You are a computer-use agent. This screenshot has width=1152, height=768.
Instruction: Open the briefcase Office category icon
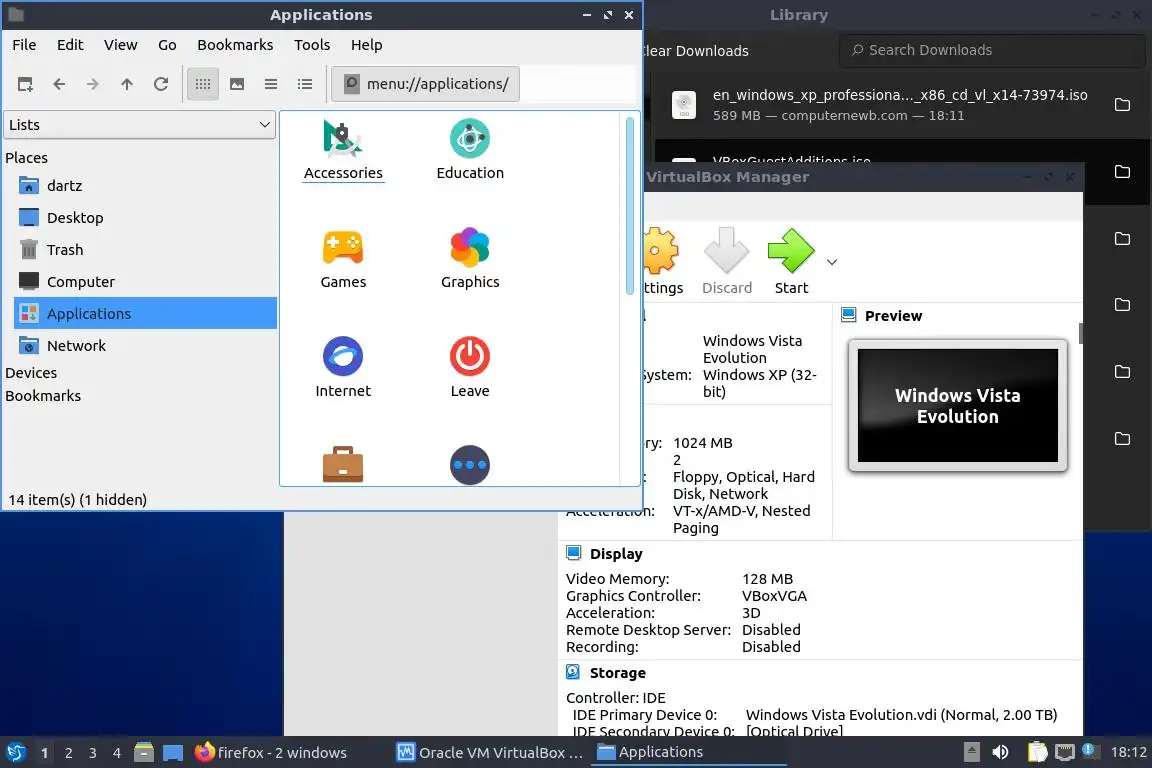(x=343, y=464)
